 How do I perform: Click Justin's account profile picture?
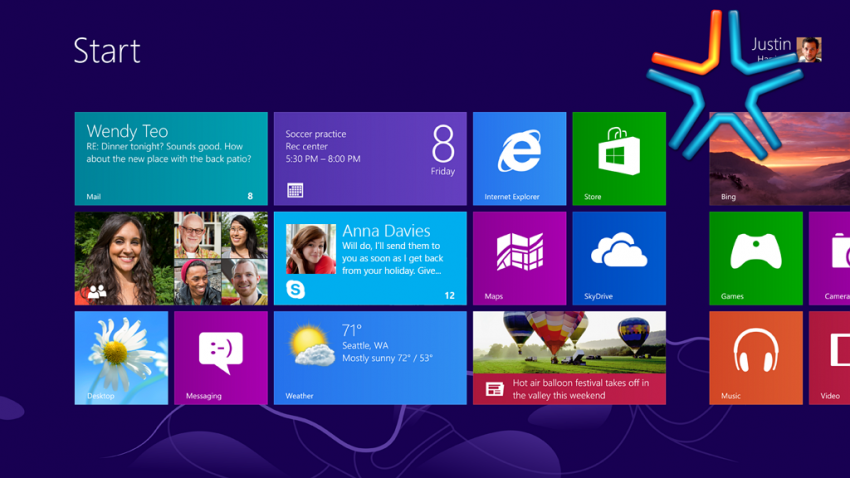(809, 50)
